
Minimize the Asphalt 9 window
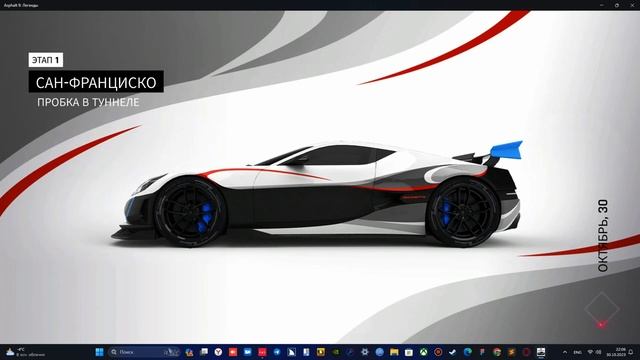(602, 5)
